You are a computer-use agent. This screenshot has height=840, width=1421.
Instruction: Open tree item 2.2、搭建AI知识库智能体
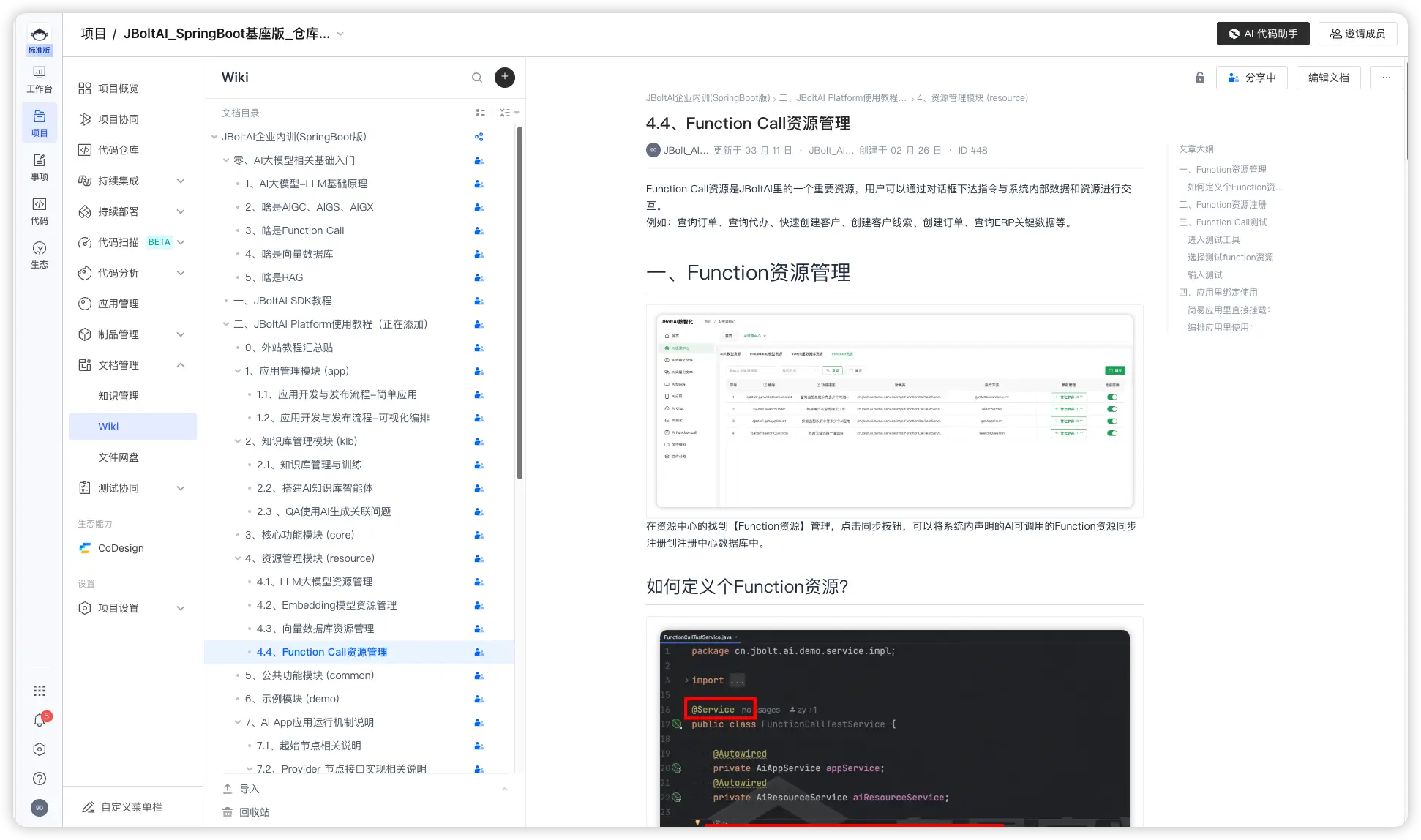pos(315,488)
